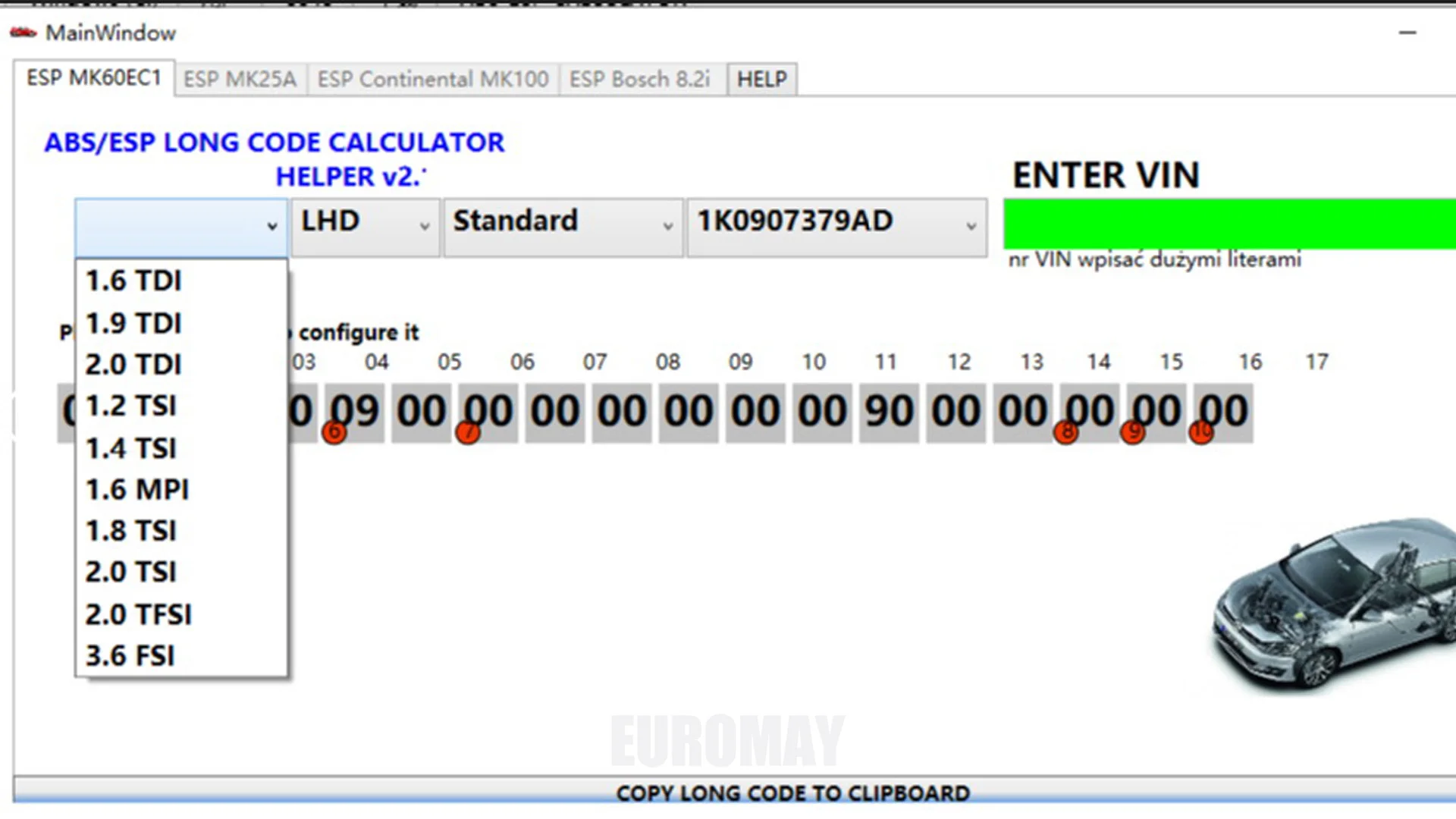This screenshot has width=1456, height=819.
Task: Click the cutaway car image
Action: (1333, 605)
